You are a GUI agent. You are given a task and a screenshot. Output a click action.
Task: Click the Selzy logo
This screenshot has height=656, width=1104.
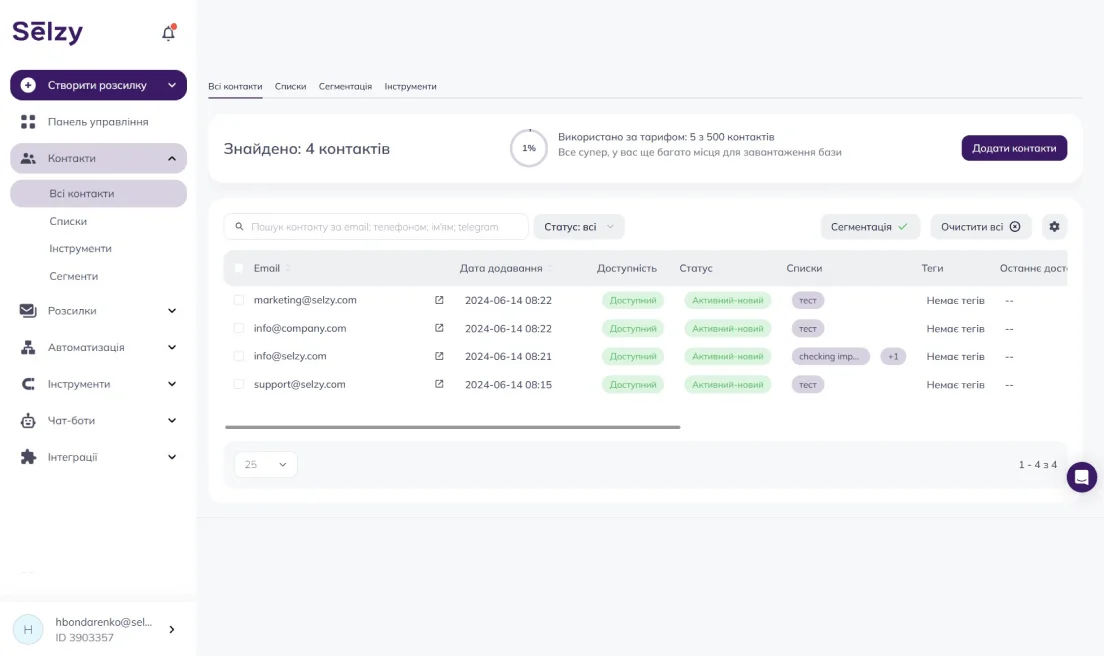(48, 32)
